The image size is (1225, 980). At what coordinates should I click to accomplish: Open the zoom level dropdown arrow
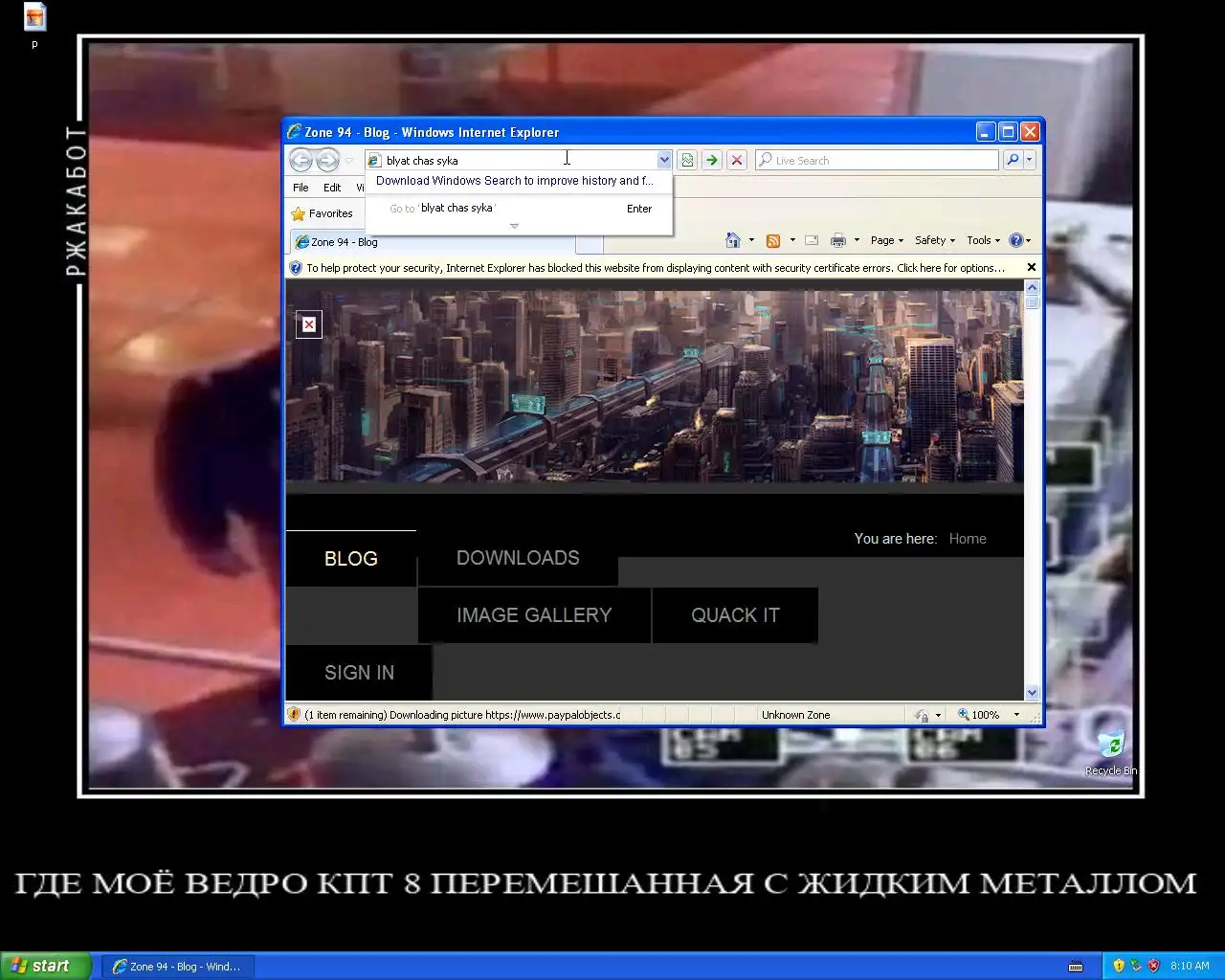[1016, 715]
